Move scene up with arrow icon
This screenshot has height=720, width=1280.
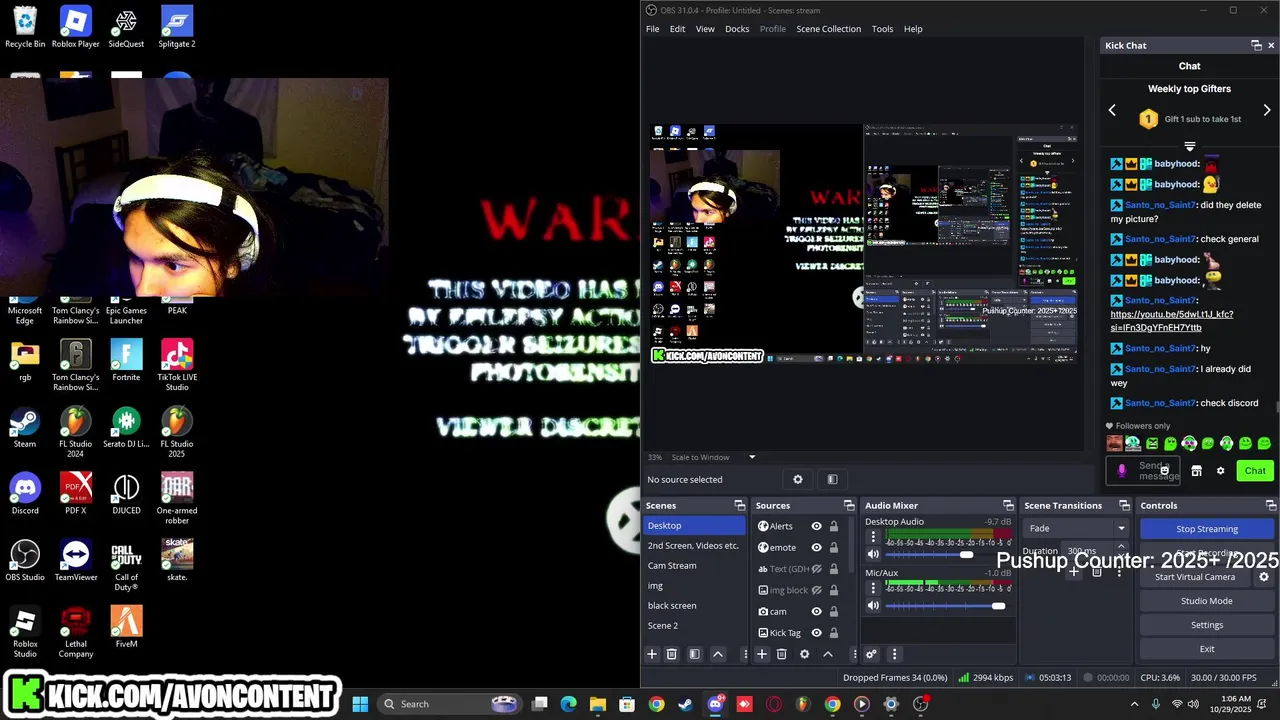[718, 654]
